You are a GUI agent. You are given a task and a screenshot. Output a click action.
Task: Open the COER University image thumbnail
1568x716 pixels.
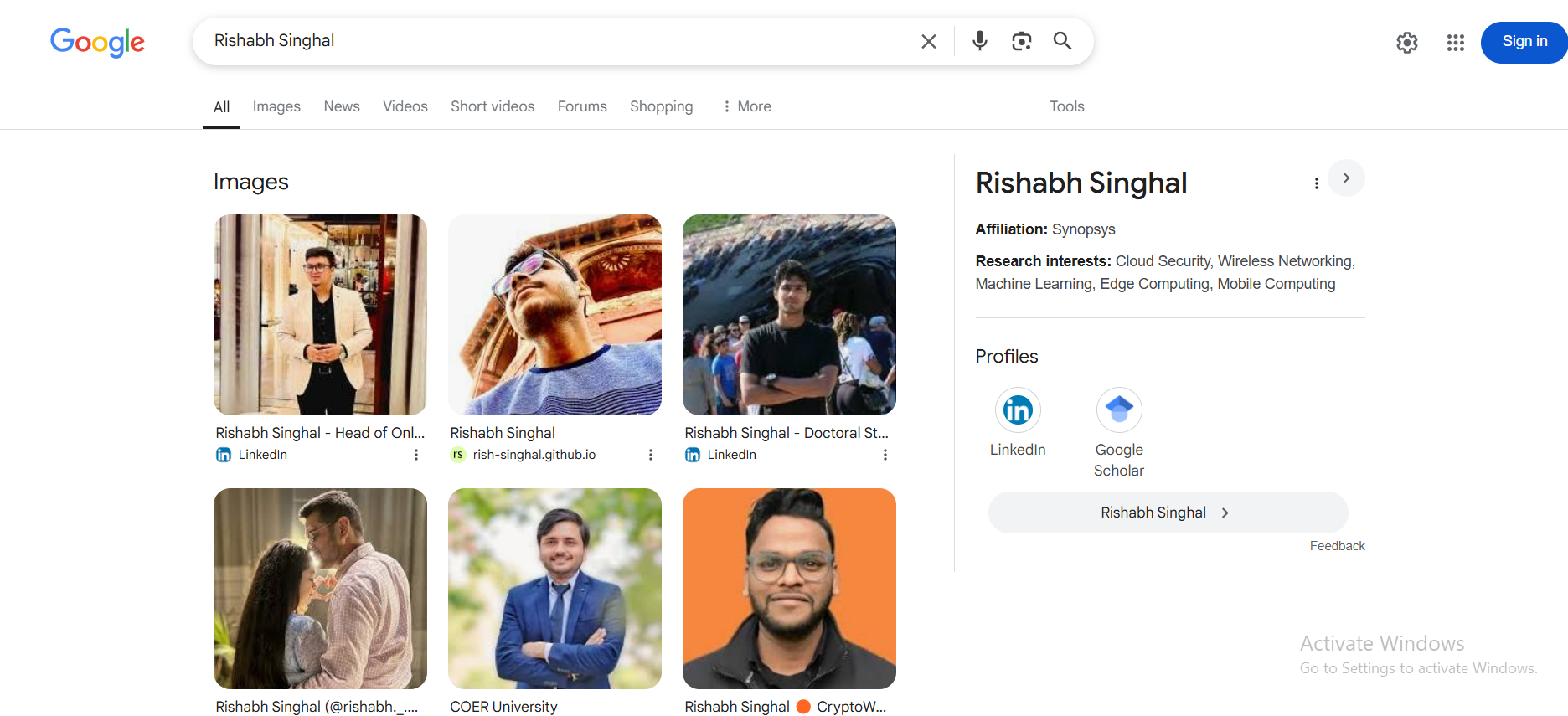click(554, 589)
